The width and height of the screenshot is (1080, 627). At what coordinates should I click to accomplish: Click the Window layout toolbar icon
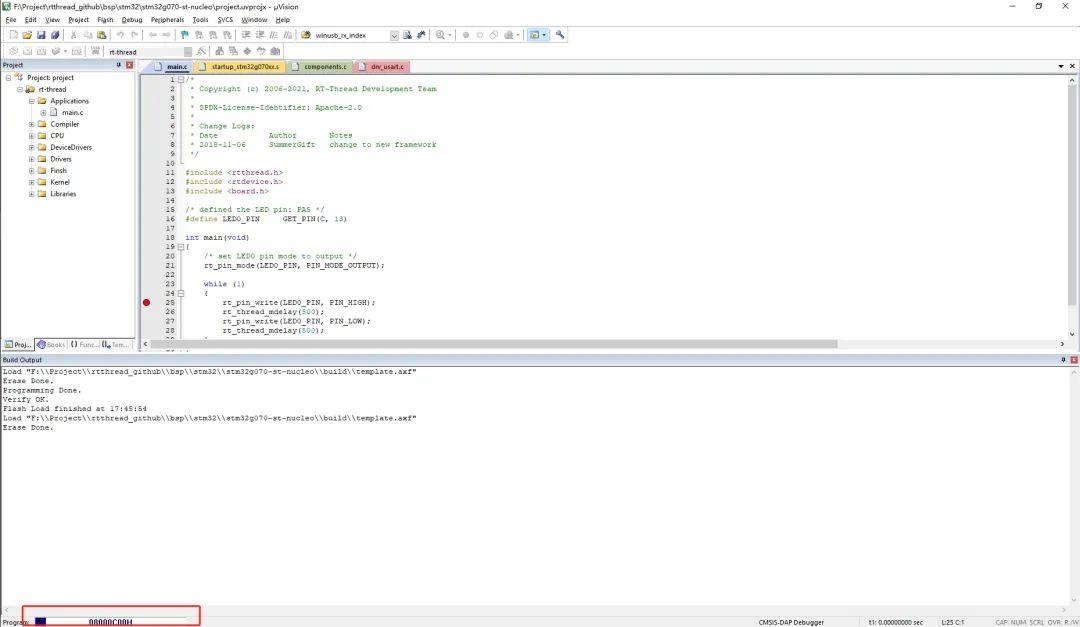tap(534, 35)
